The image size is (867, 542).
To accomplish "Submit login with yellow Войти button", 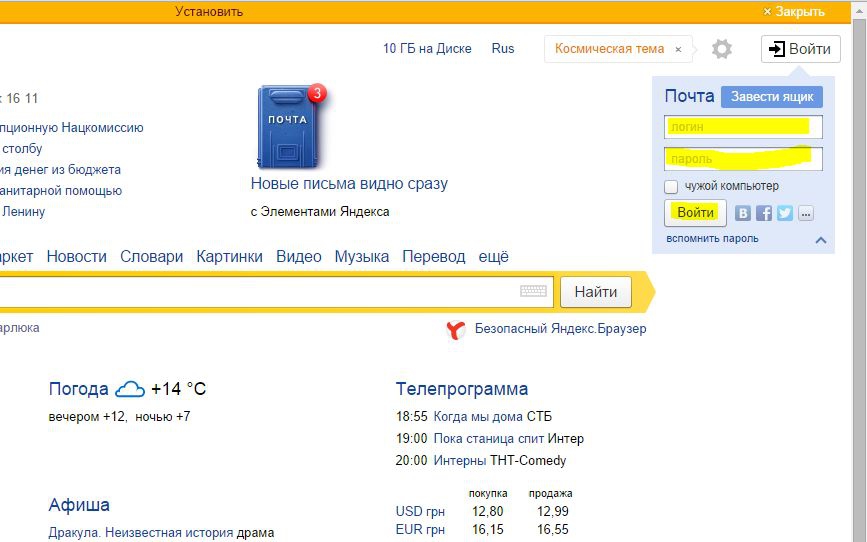I will (695, 213).
